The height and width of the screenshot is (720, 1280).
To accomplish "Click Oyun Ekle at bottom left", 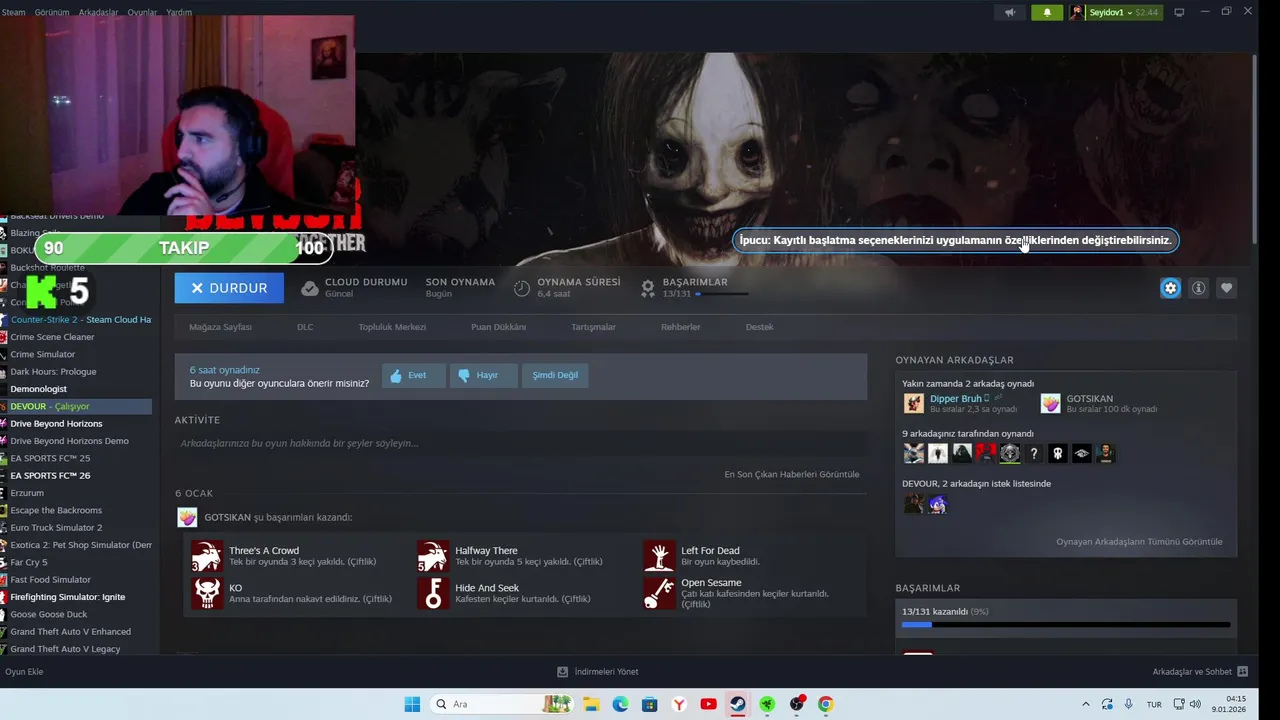I will tap(24, 672).
